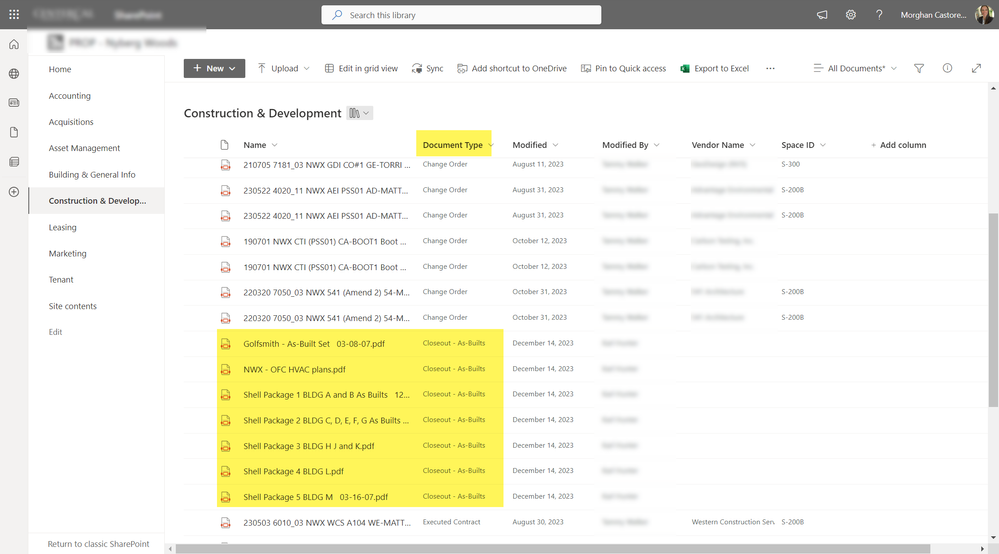Click the Create plus circle icon
The height and width of the screenshot is (554, 999).
click(14, 192)
